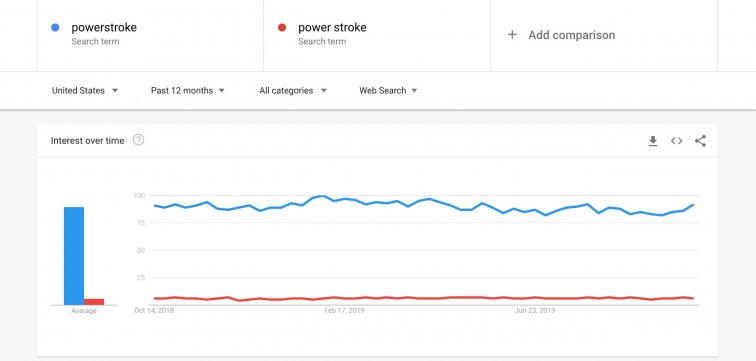Download the Interest over time data

(653, 141)
